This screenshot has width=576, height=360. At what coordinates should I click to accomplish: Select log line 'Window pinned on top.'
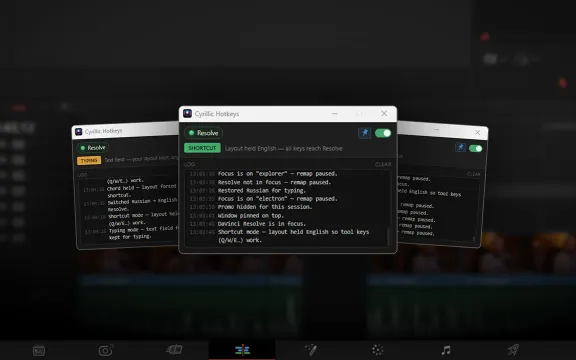click(251, 216)
